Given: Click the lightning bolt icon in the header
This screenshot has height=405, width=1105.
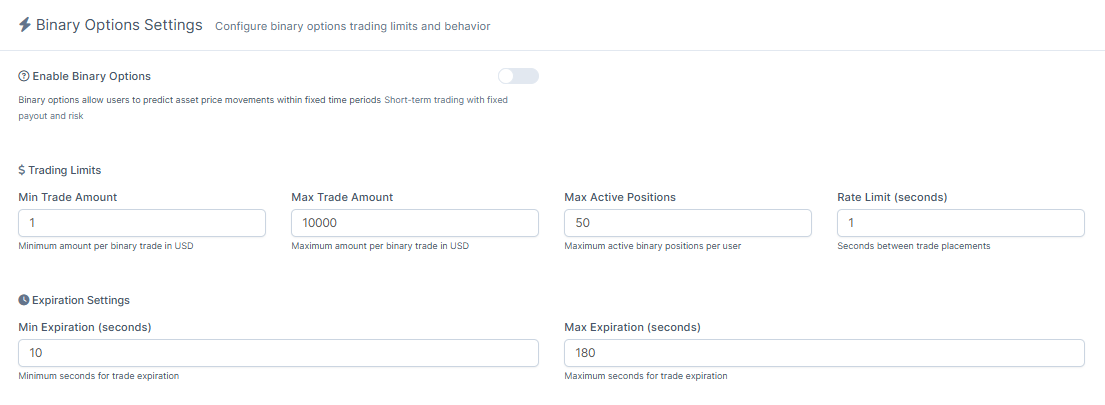Looking at the screenshot, I should [25, 25].
